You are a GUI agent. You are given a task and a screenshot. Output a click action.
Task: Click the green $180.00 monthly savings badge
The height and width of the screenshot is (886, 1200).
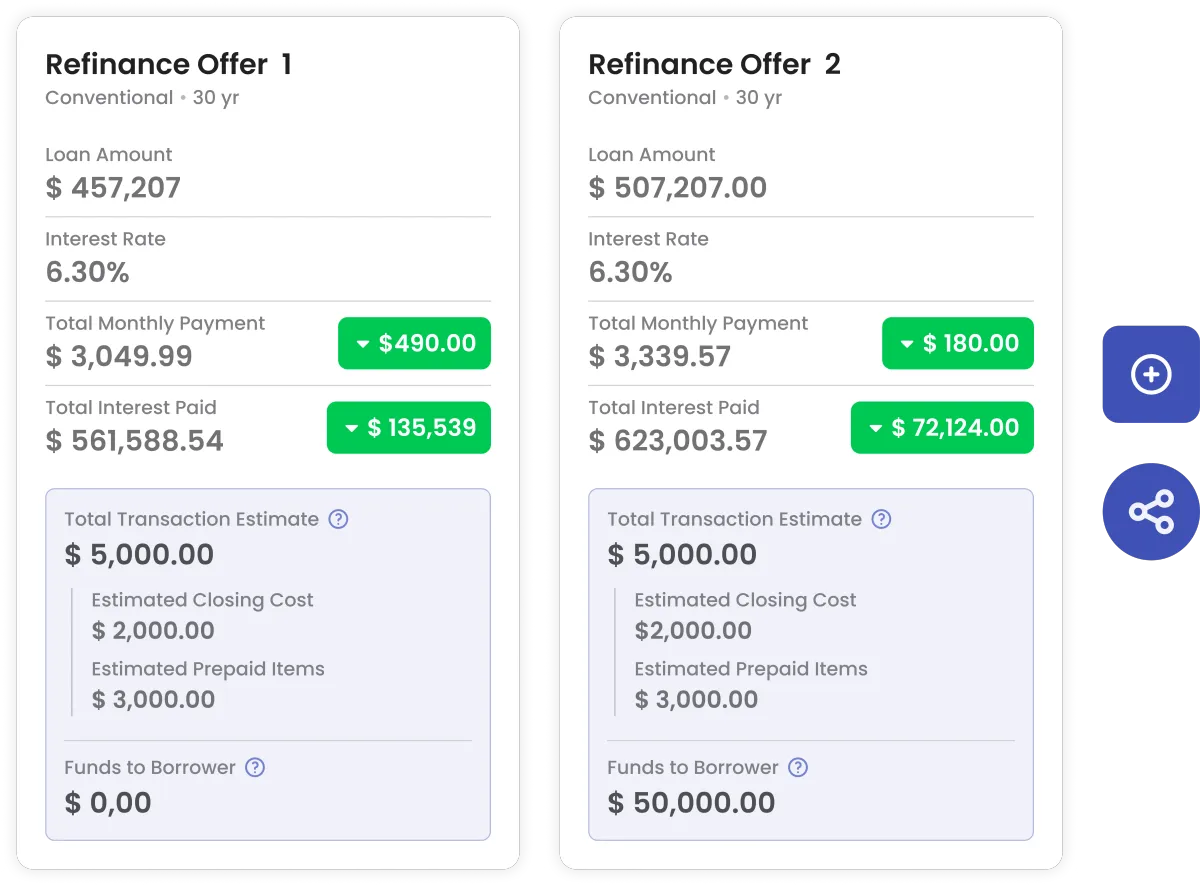tap(957, 343)
